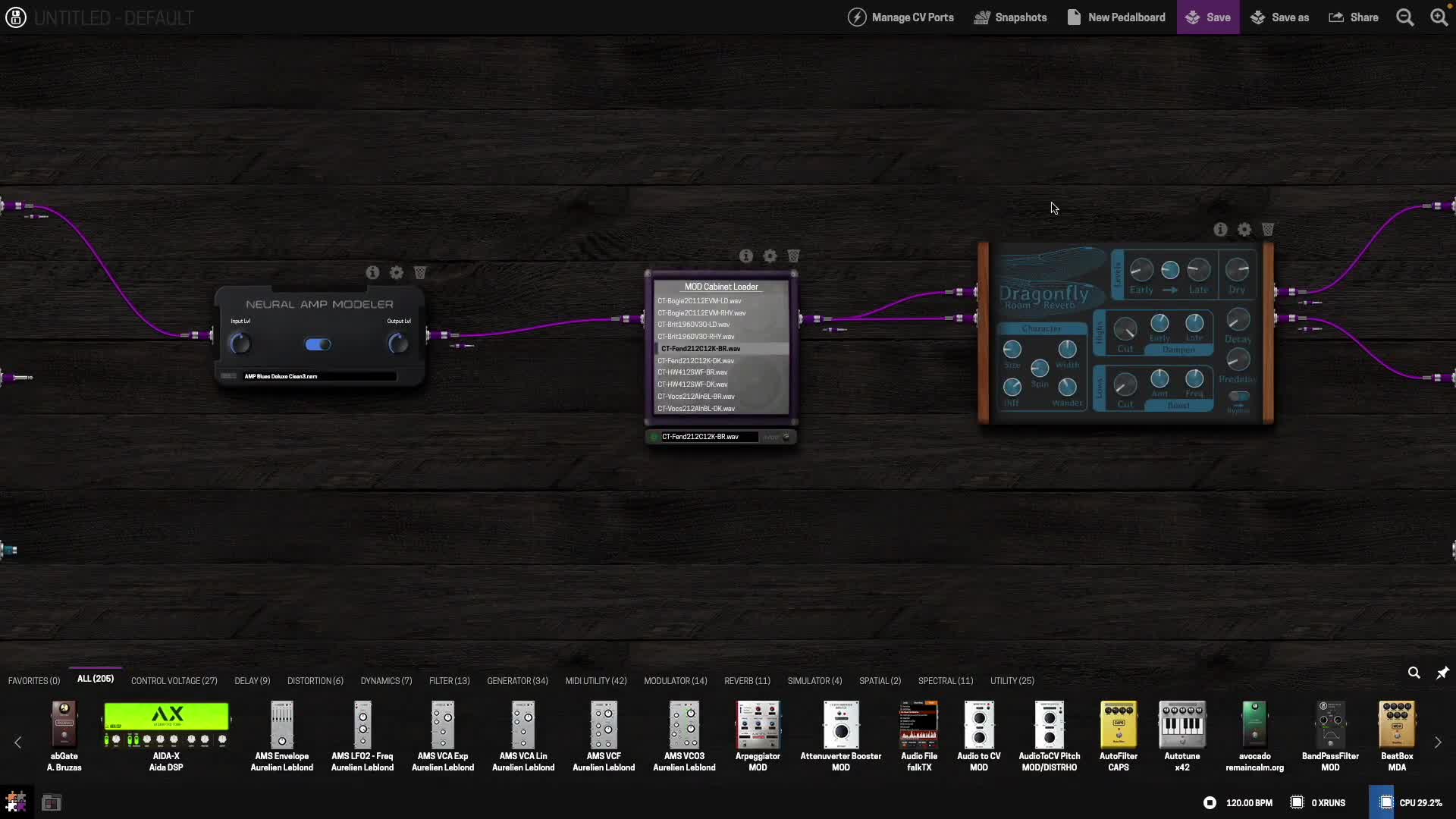Select CT-Bogie2C112EVM-LD.wav in cabinet list

[720, 301]
